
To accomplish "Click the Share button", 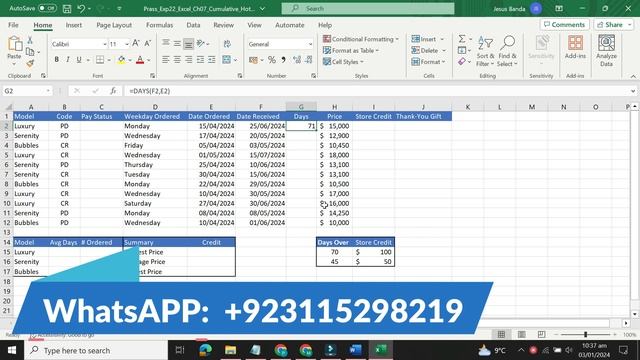I will coord(610,24).
